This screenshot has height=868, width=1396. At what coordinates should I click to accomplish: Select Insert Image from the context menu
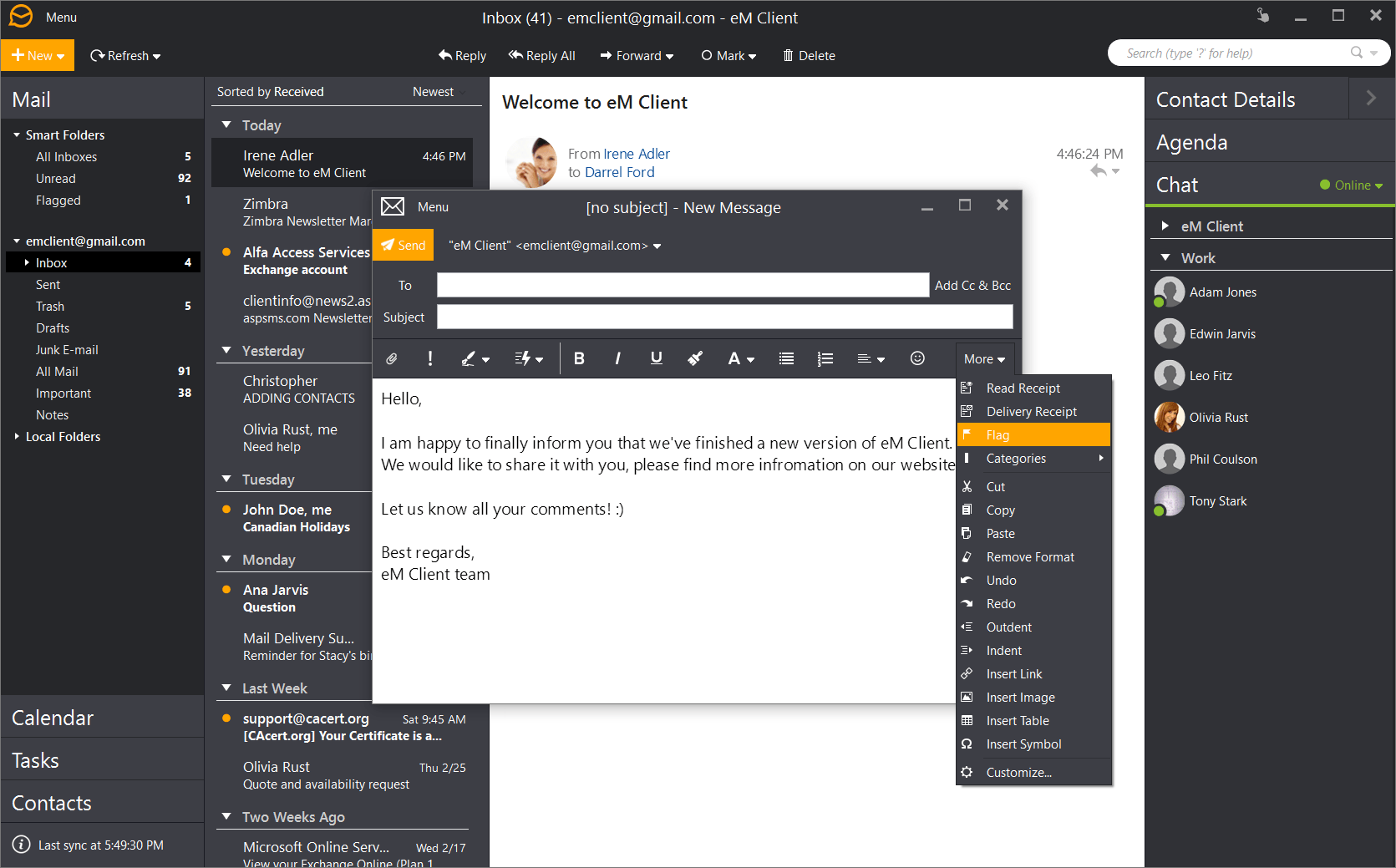pos(1021,697)
